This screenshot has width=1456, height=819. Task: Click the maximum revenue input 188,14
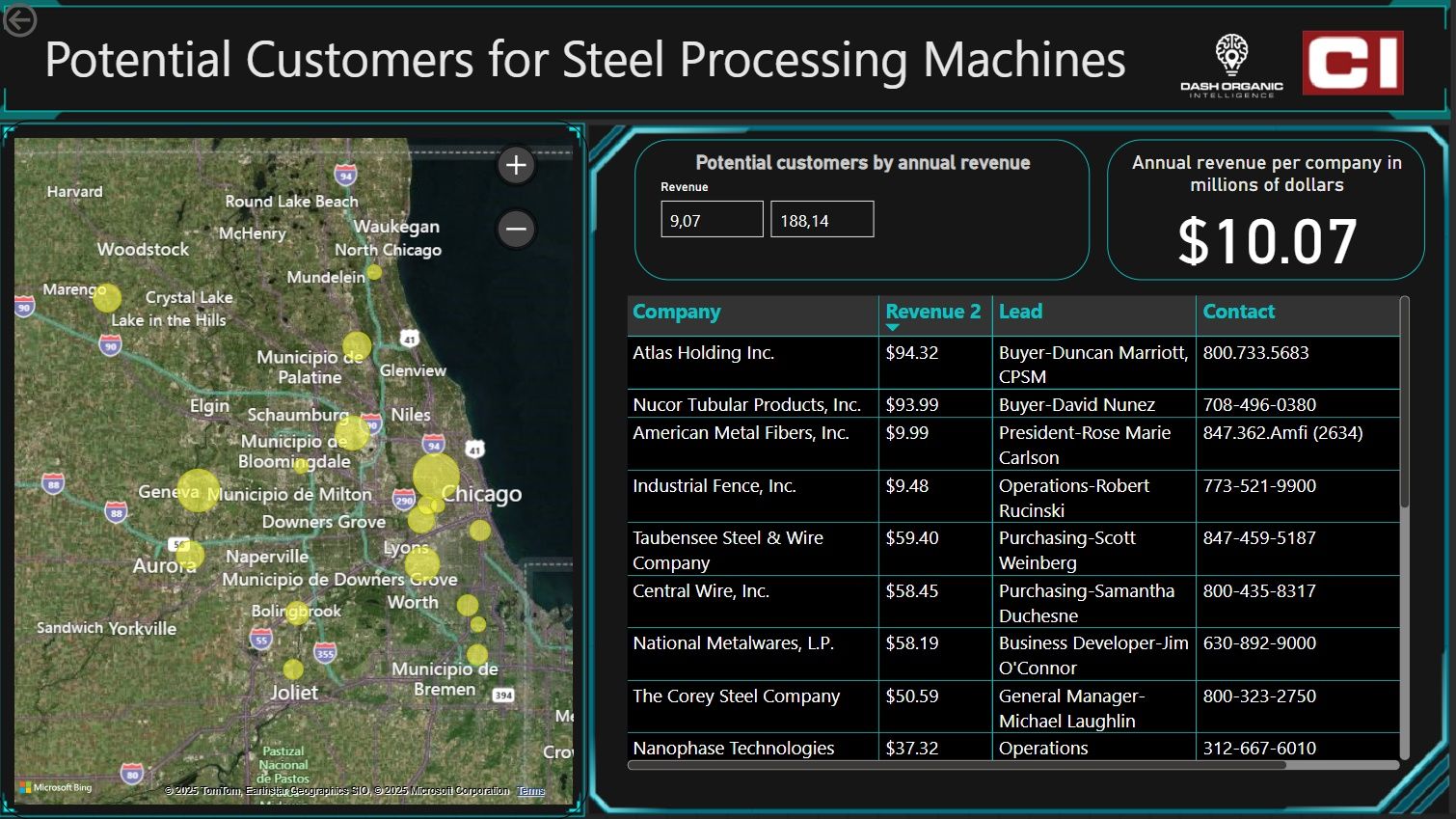point(822,220)
